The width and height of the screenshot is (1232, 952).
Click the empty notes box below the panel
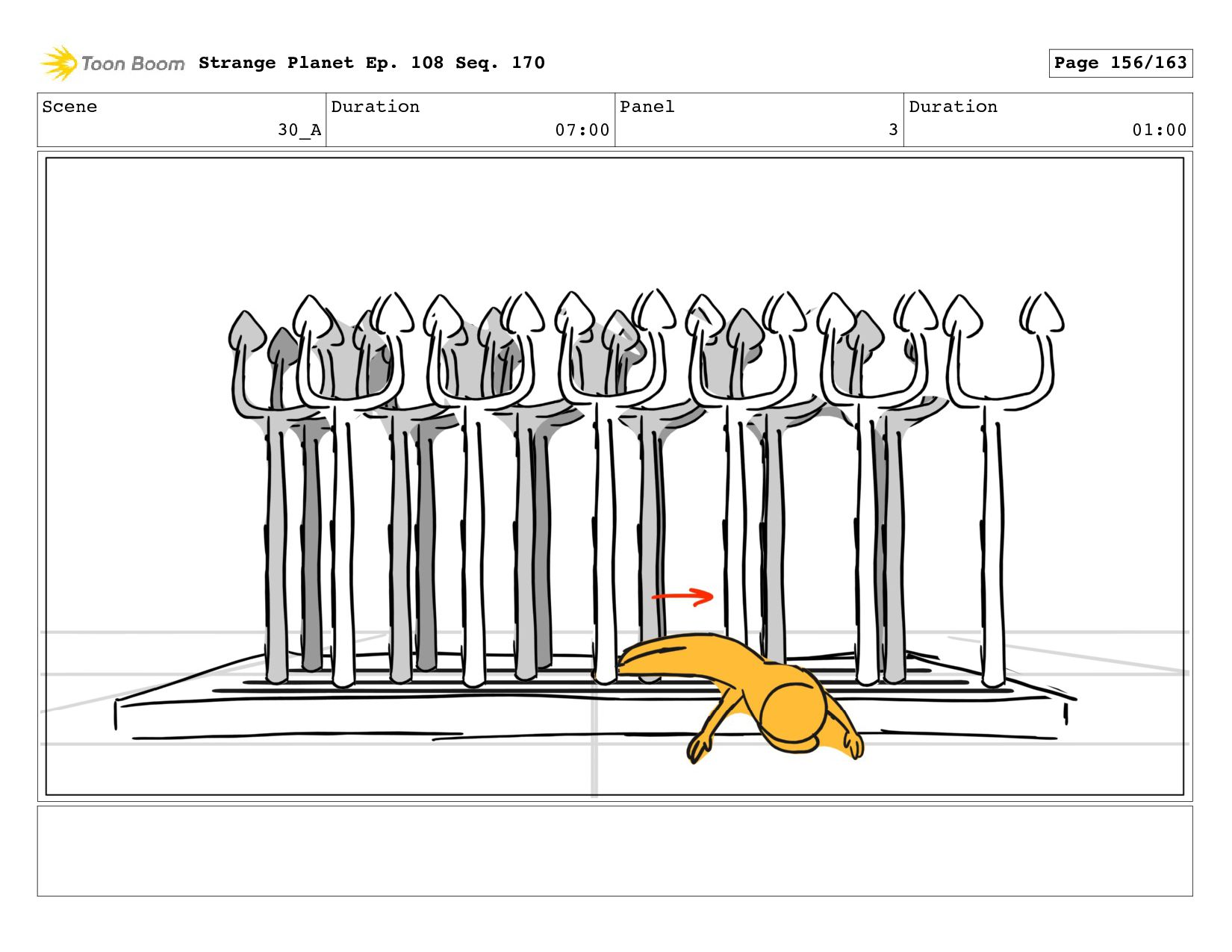(x=615, y=850)
